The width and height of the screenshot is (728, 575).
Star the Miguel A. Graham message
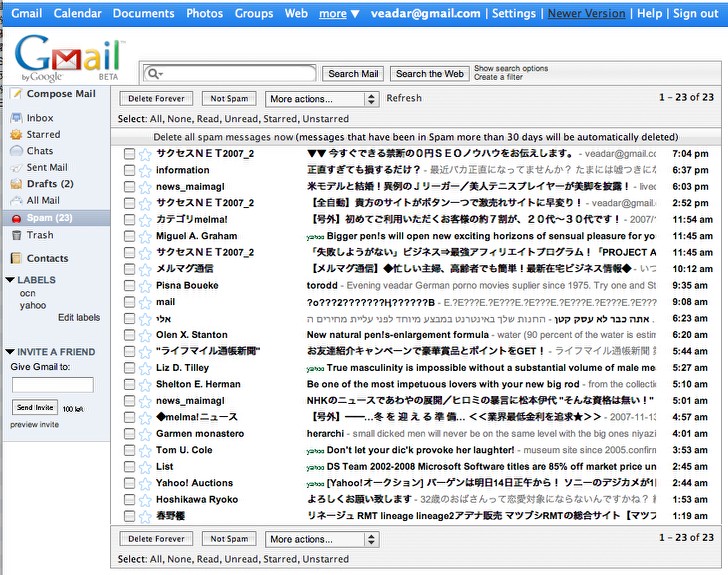click(x=145, y=236)
